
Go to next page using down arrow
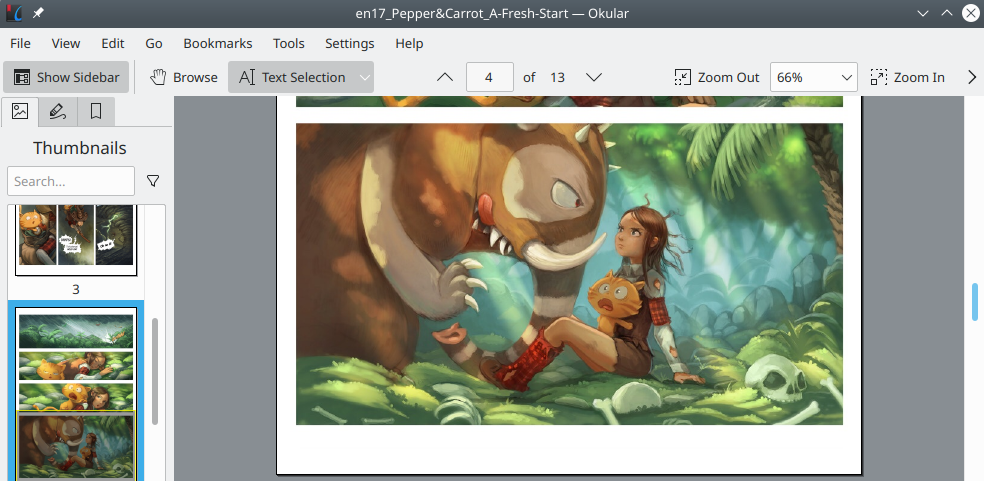(593, 77)
